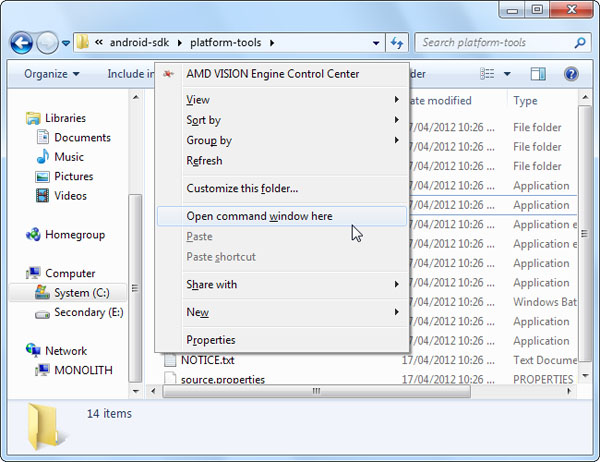The image size is (600, 462).
Task: Open the New submenu
Action: (282, 312)
